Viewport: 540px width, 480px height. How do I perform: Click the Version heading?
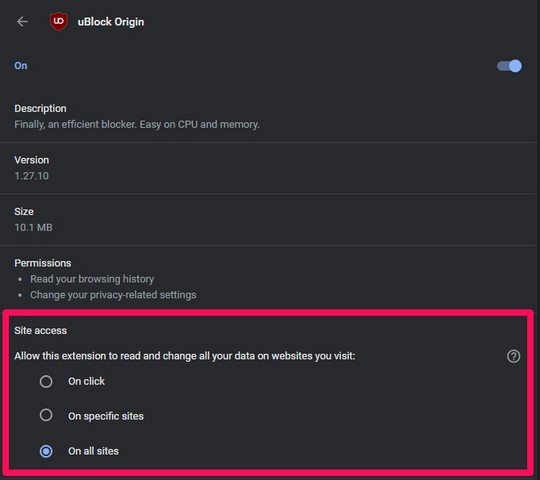point(32,160)
